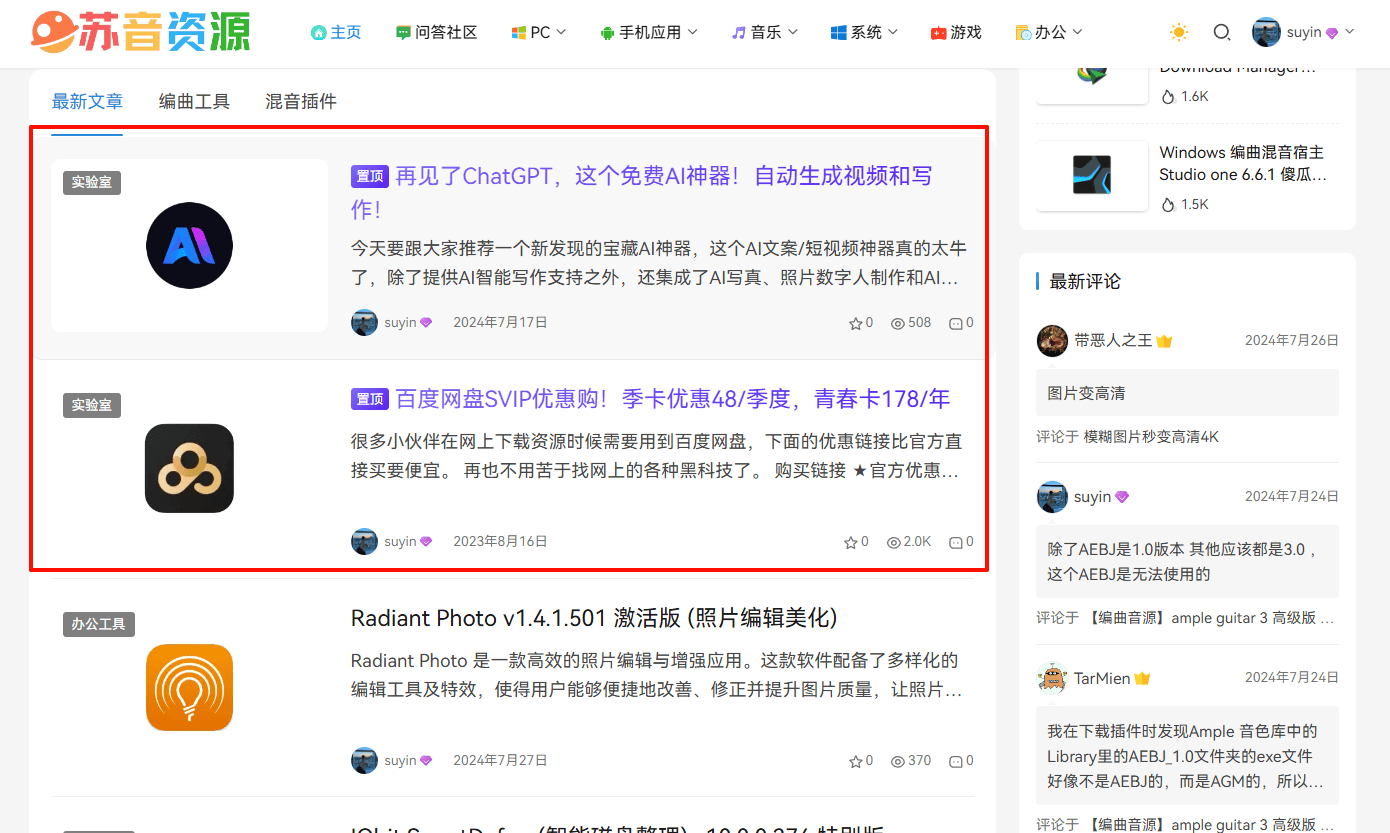Open the Studio one 6.6.1 sidebar thumbnail
The image size is (1390, 833).
coord(1092,175)
